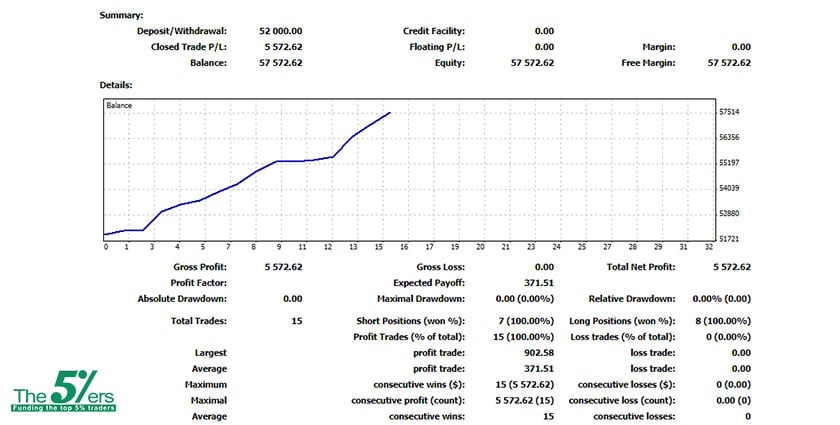840x425 pixels.
Task: Click the 51721 value on chart axis
Action: pyautogui.click(x=729, y=239)
